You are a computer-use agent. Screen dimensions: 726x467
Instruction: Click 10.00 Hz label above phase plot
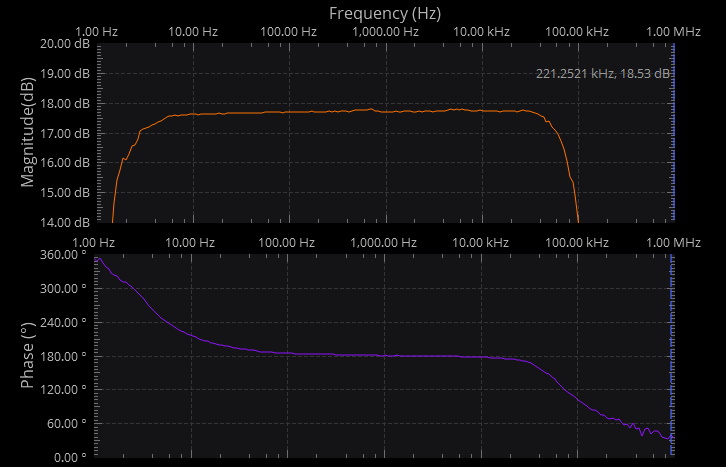point(190,243)
